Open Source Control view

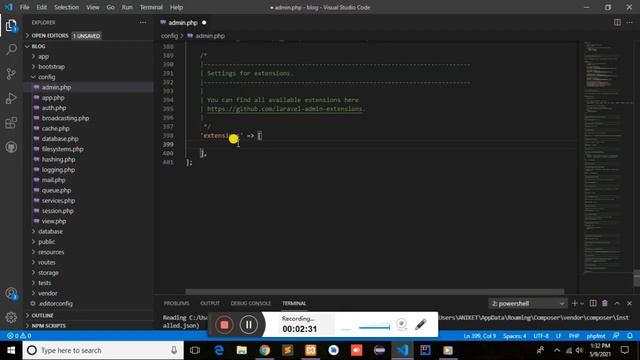pyautogui.click(x=11, y=74)
